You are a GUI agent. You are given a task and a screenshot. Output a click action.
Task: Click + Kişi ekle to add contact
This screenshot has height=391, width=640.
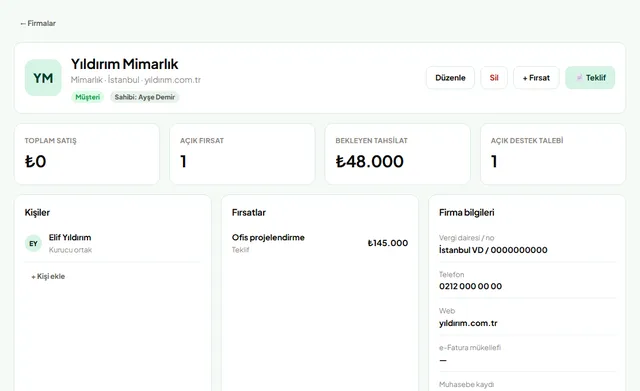pyautogui.click(x=48, y=276)
